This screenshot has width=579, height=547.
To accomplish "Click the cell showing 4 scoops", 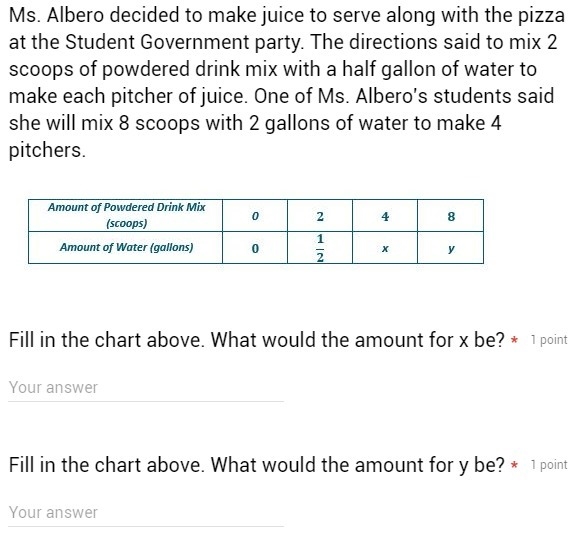I will pyautogui.click(x=385, y=216).
